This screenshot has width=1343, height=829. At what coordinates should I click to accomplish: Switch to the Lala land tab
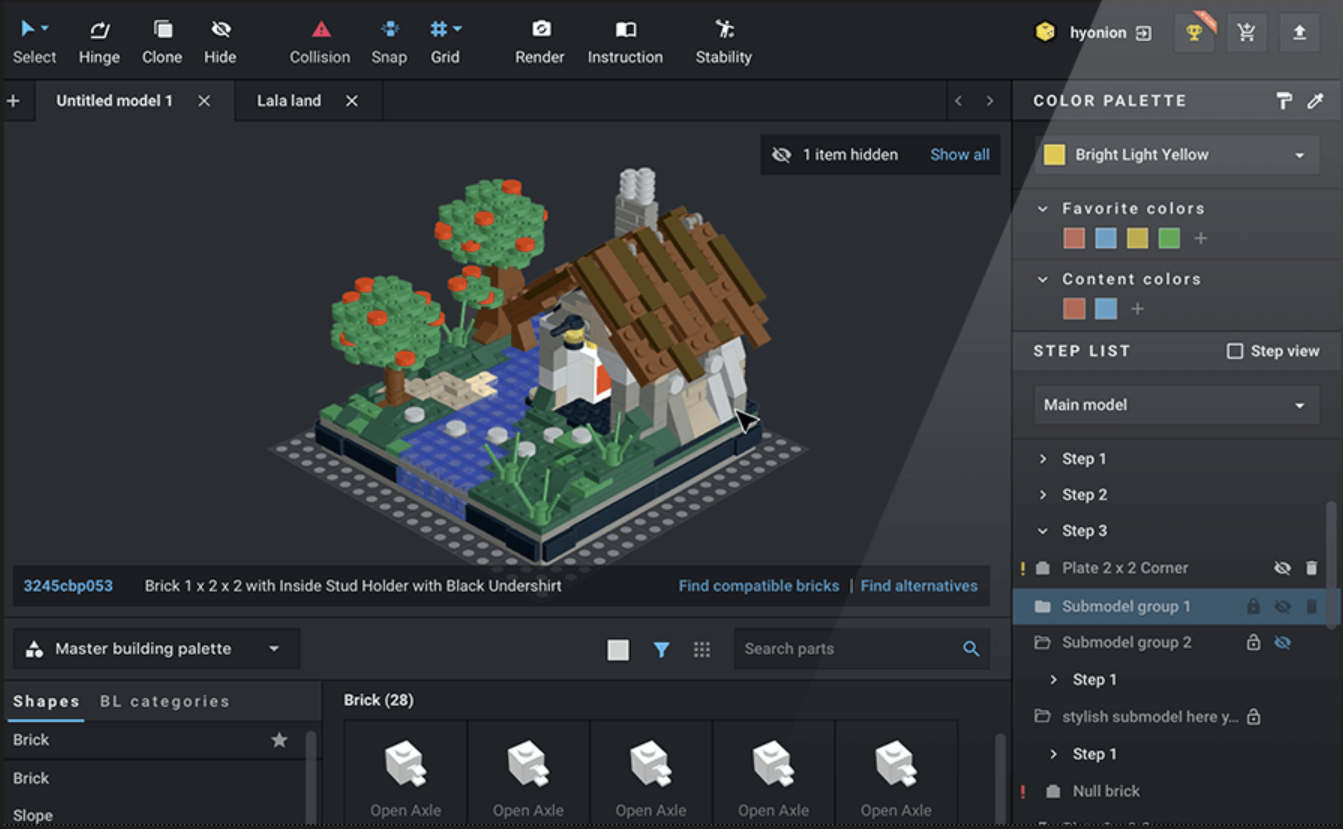pyautogui.click(x=289, y=101)
